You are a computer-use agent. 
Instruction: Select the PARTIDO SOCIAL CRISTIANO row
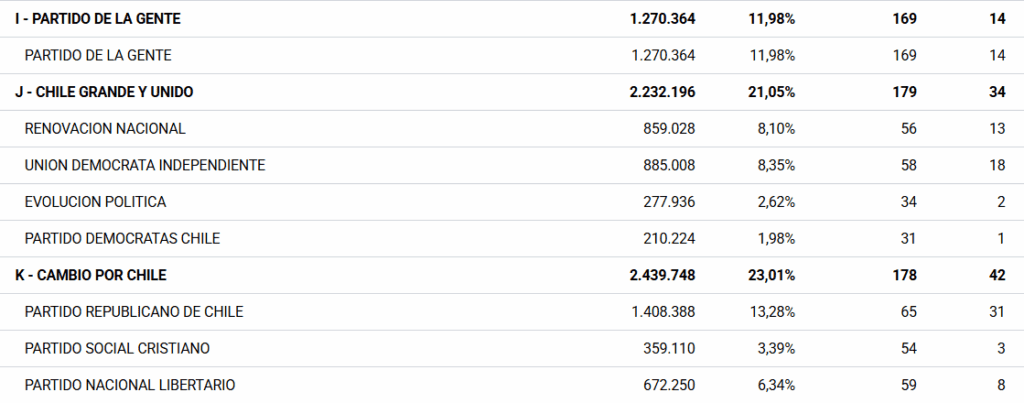click(x=117, y=348)
